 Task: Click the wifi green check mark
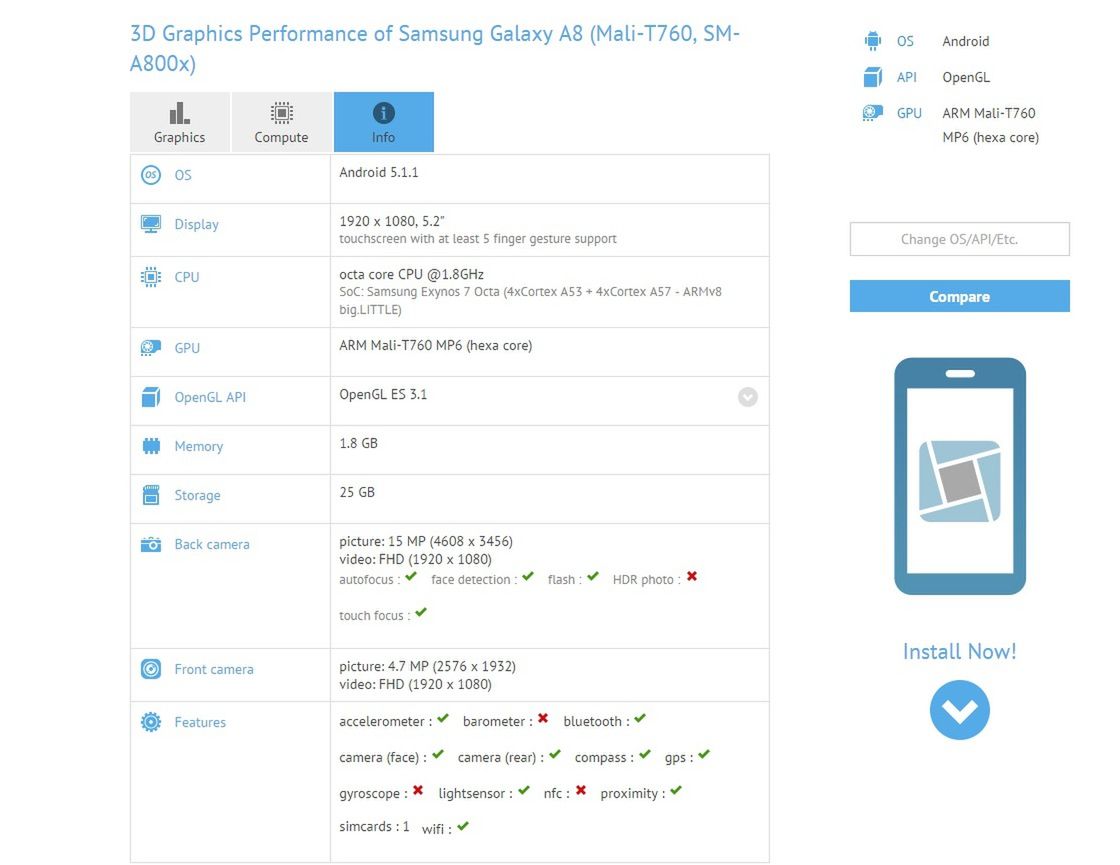tap(463, 826)
